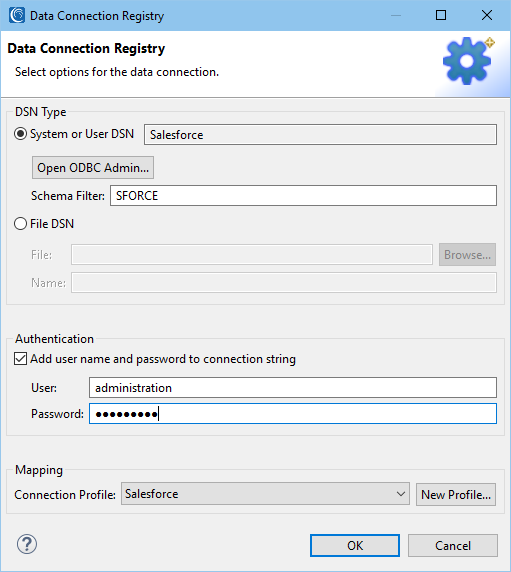Viewport: 511px width, 572px height.
Task: Click the User name text field
Action: point(293,387)
